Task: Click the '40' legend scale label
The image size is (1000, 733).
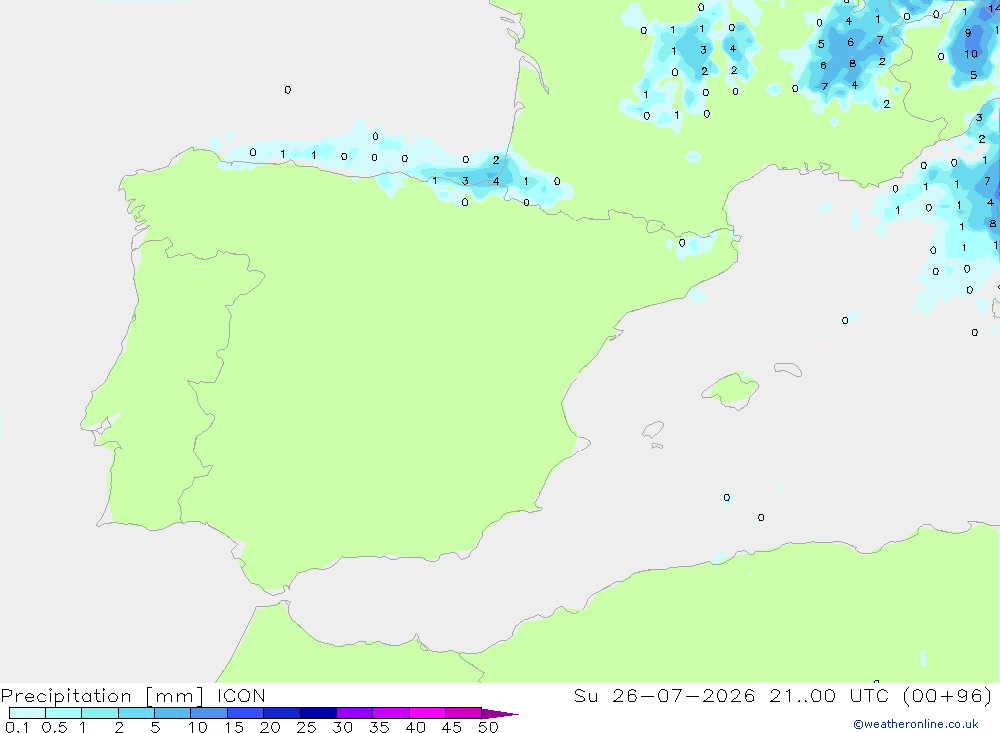Action: click(415, 727)
